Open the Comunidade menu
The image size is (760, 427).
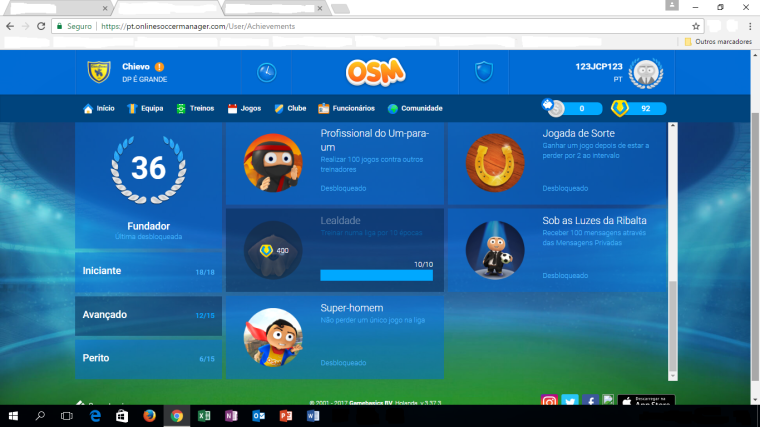coord(415,109)
